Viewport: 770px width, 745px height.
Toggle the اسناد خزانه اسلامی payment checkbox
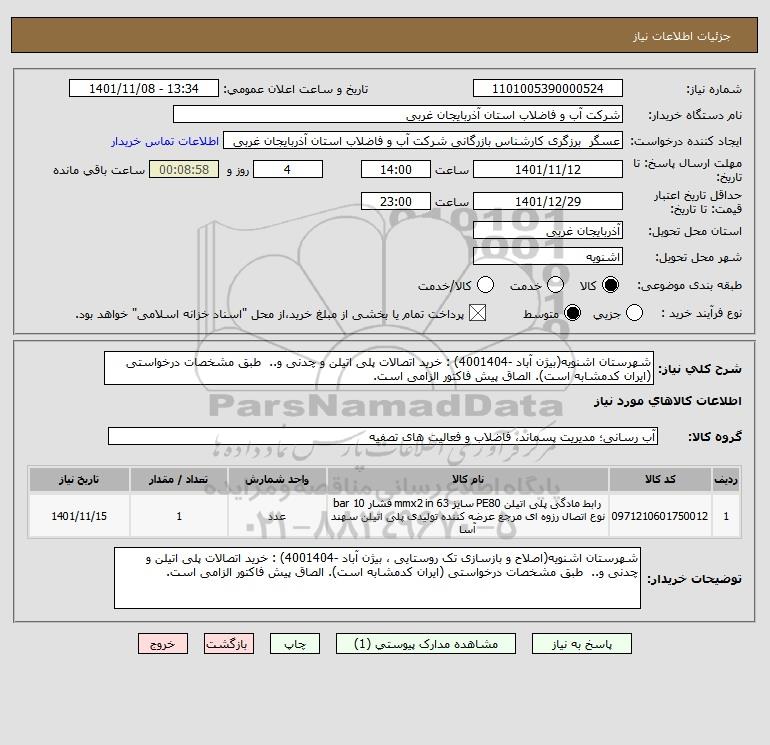click(x=477, y=313)
